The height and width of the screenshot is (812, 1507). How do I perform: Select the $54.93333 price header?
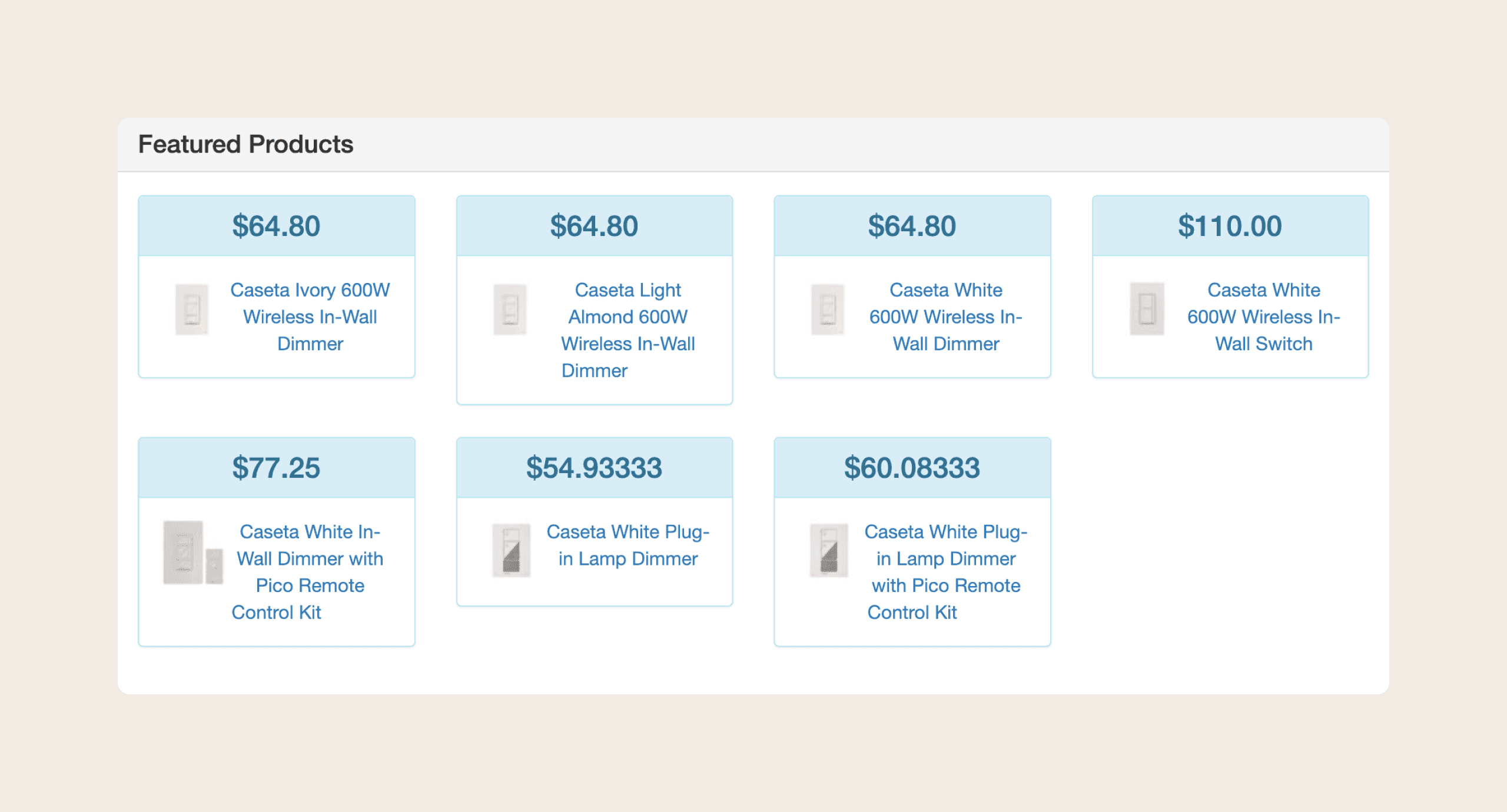(x=595, y=468)
